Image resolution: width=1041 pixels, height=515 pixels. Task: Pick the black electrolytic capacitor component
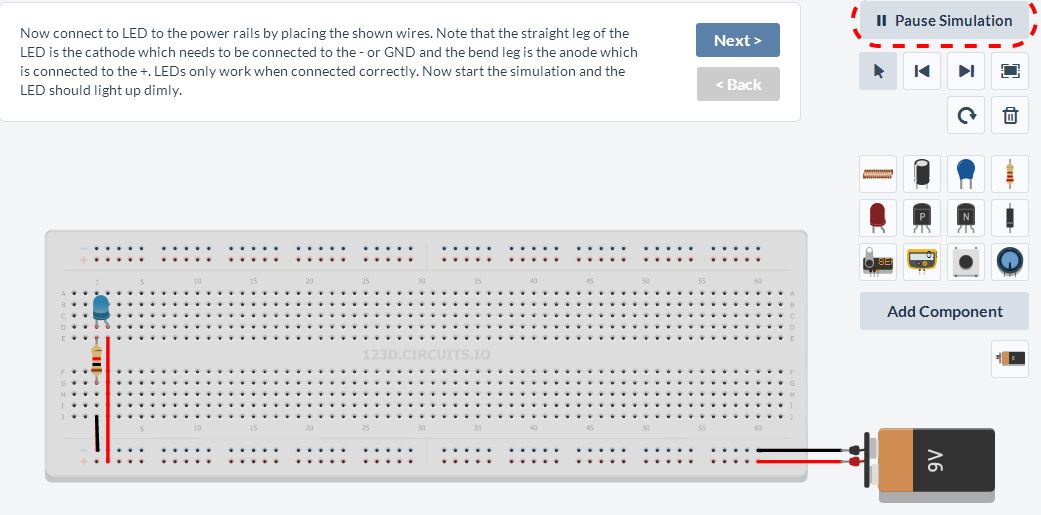921,175
